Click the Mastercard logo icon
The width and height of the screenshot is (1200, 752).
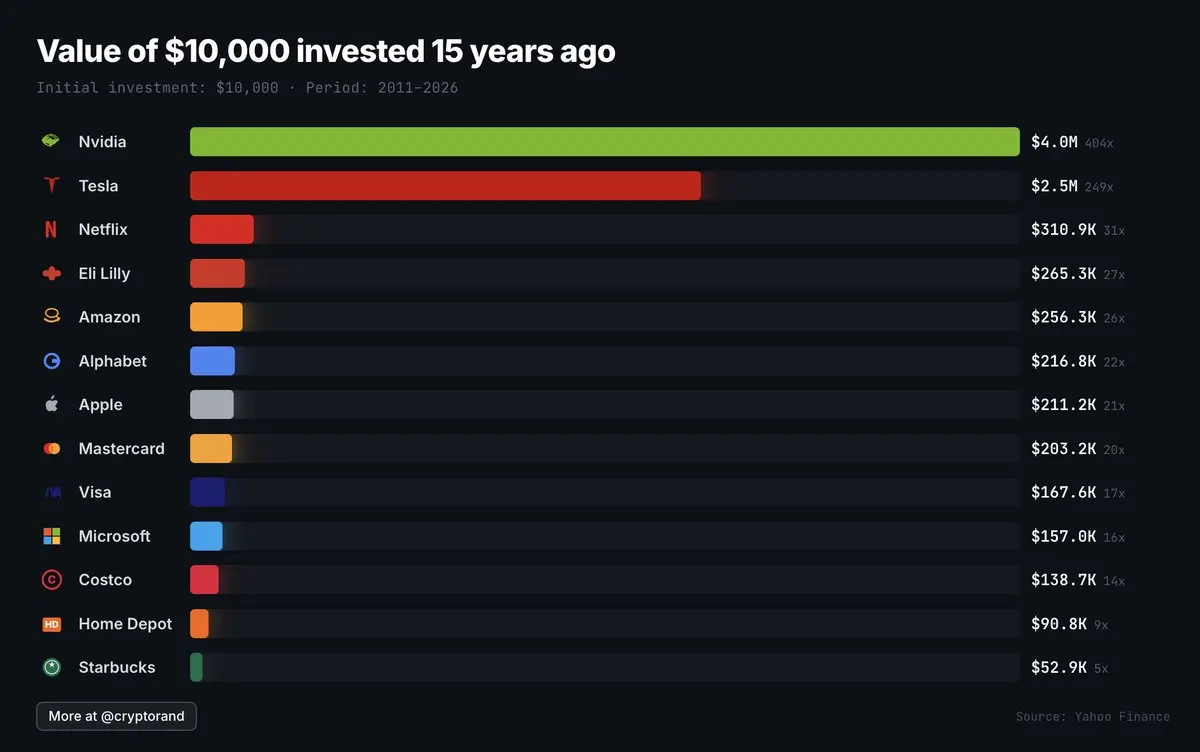coord(51,449)
